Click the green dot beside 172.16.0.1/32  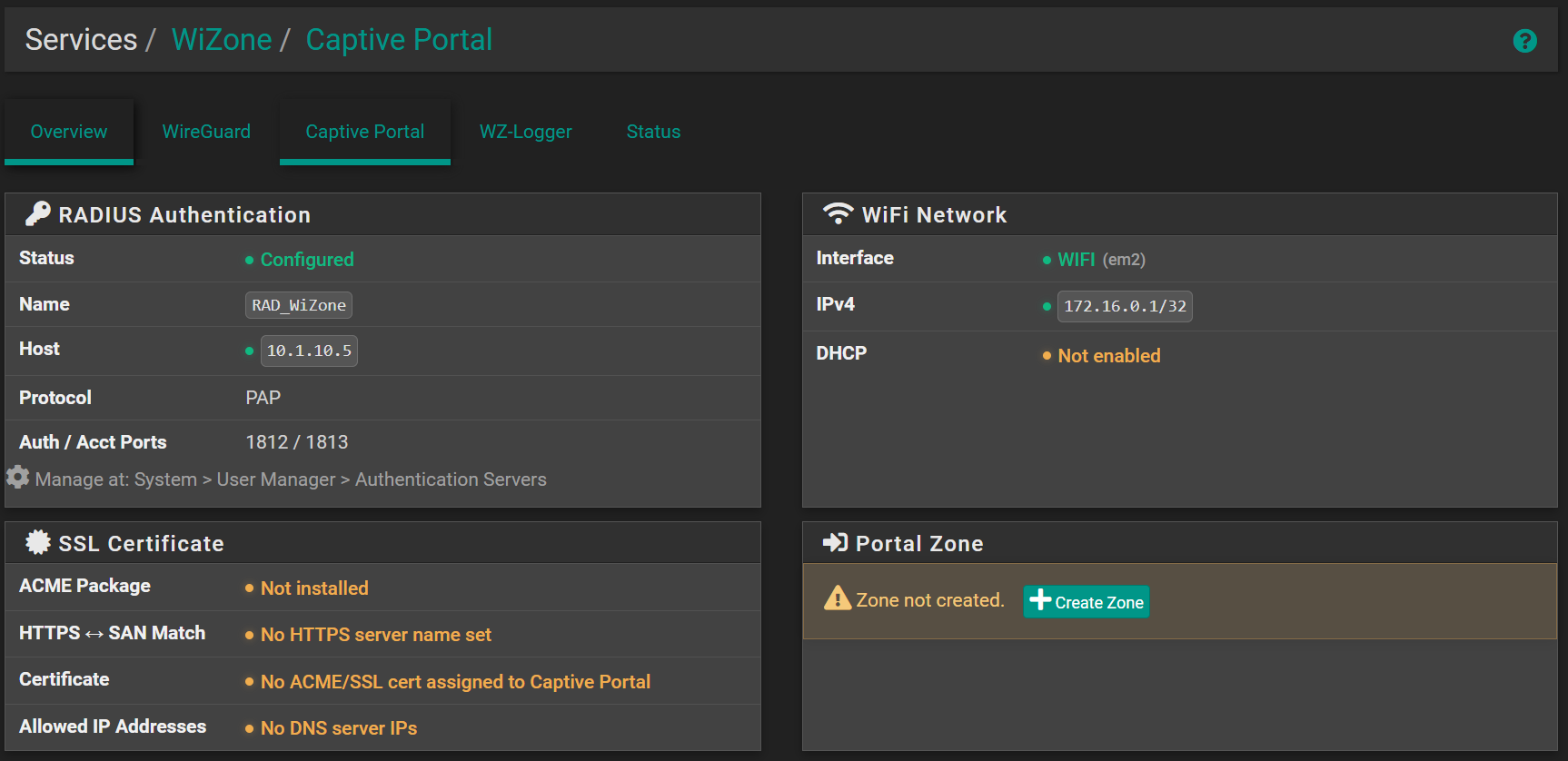[1047, 306]
